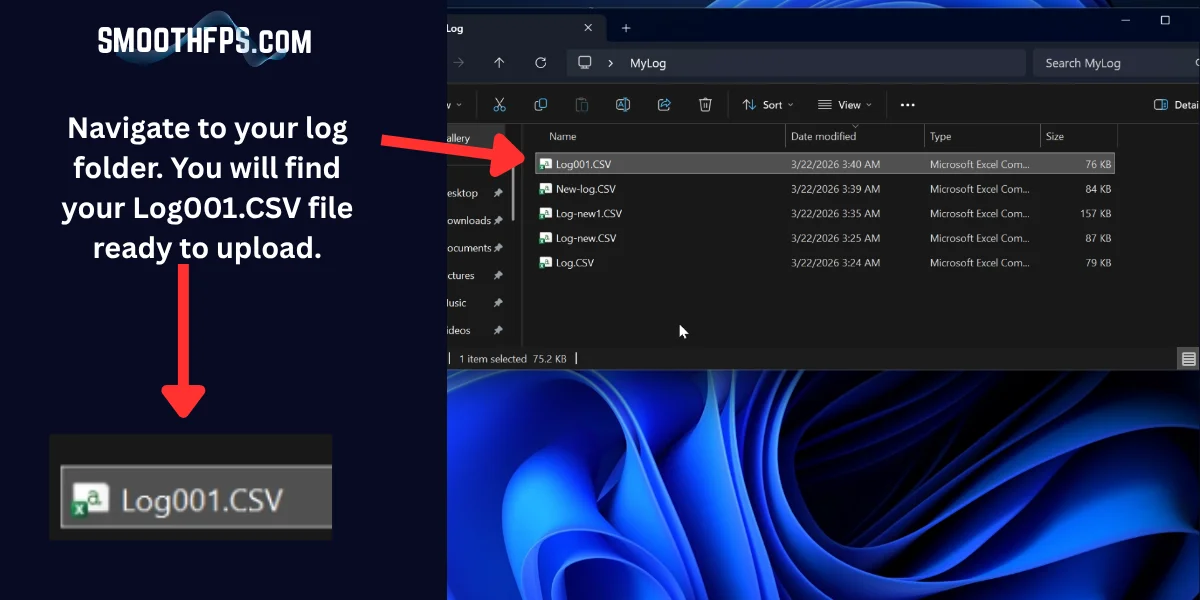Image resolution: width=1200 pixels, height=600 pixels.
Task: Open the Sort options dropdown
Action: pos(767,104)
